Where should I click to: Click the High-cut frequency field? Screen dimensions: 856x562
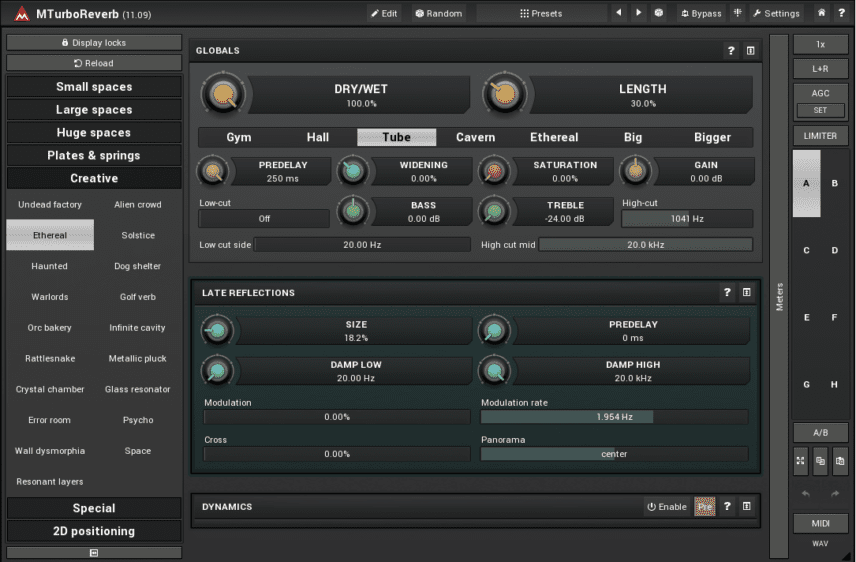pos(687,218)
